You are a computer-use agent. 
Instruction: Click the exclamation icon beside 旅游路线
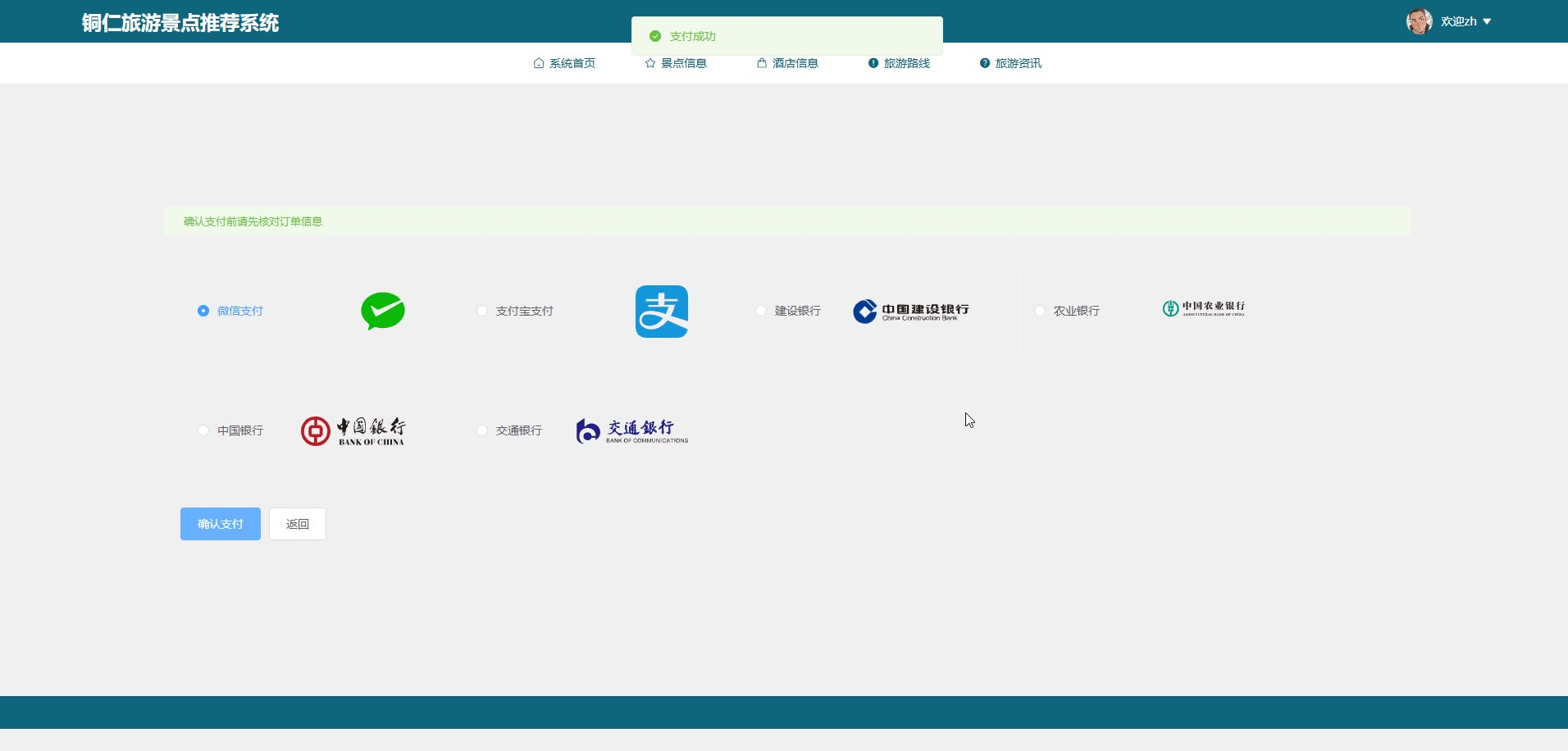coord(873,63)
